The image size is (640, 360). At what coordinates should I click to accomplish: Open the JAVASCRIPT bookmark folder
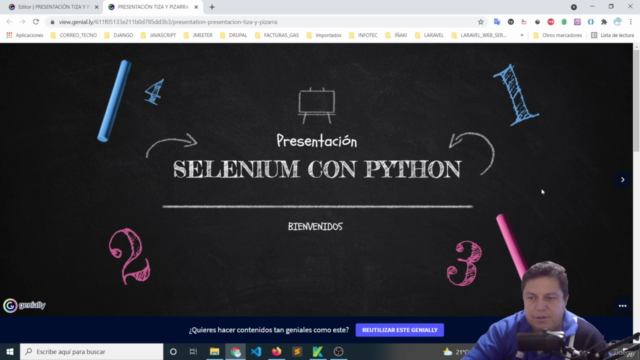coord(158,35)
